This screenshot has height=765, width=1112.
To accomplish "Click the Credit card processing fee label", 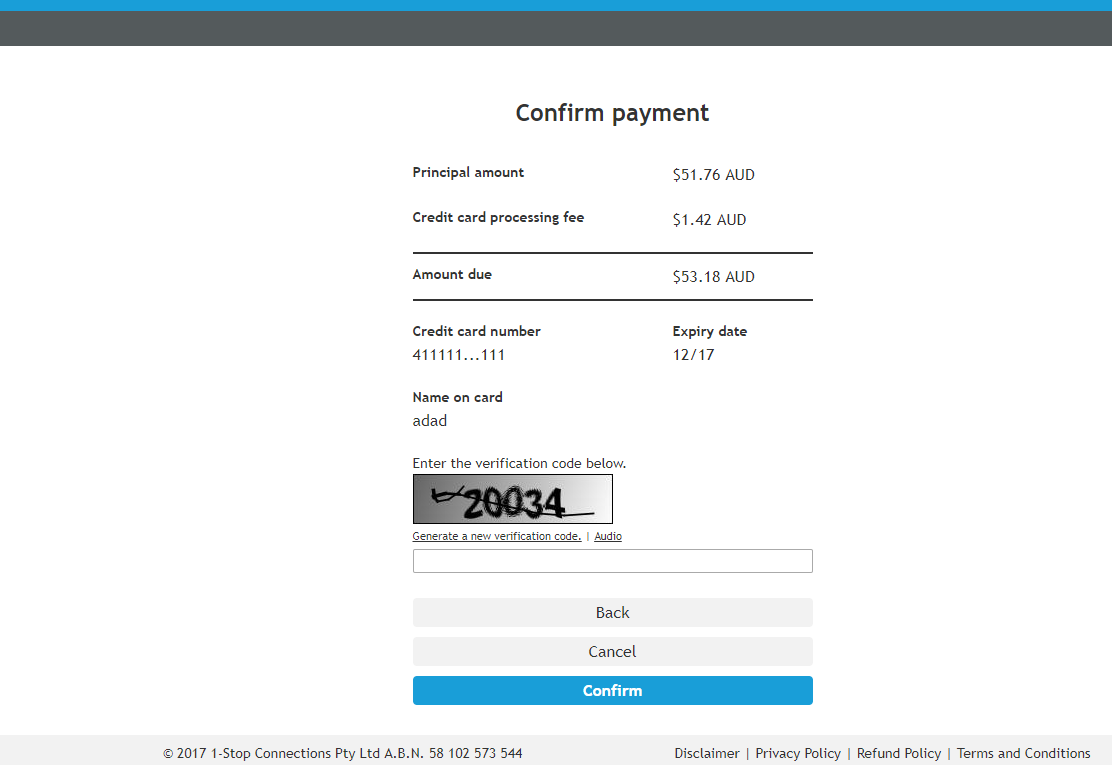I will point(498,218).
